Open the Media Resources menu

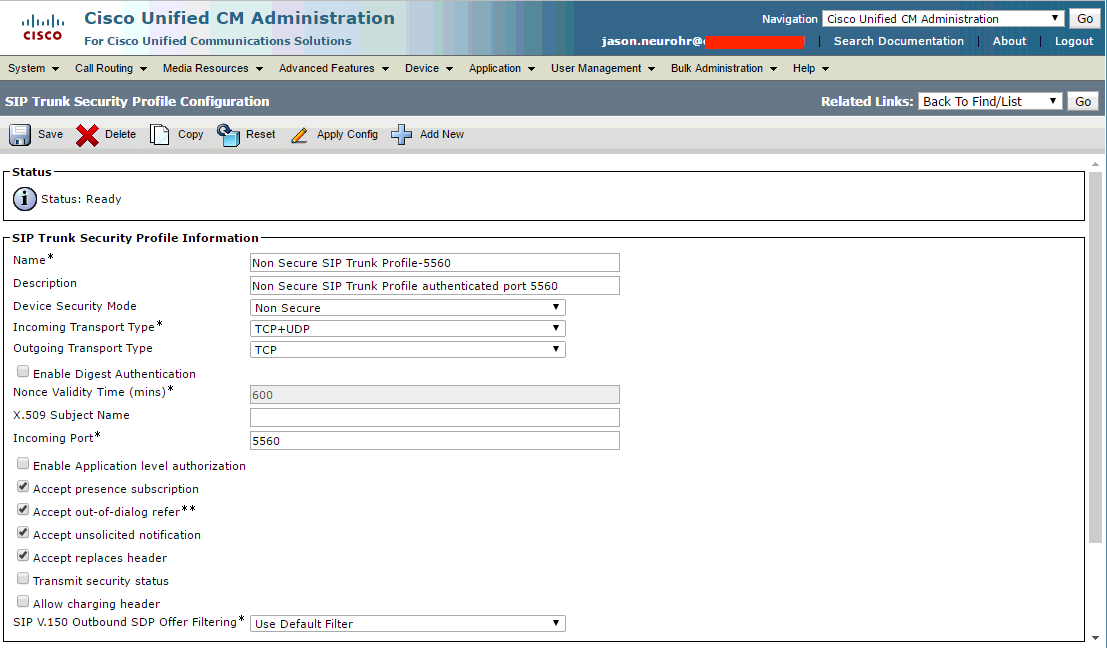click(x=213, y=68)
